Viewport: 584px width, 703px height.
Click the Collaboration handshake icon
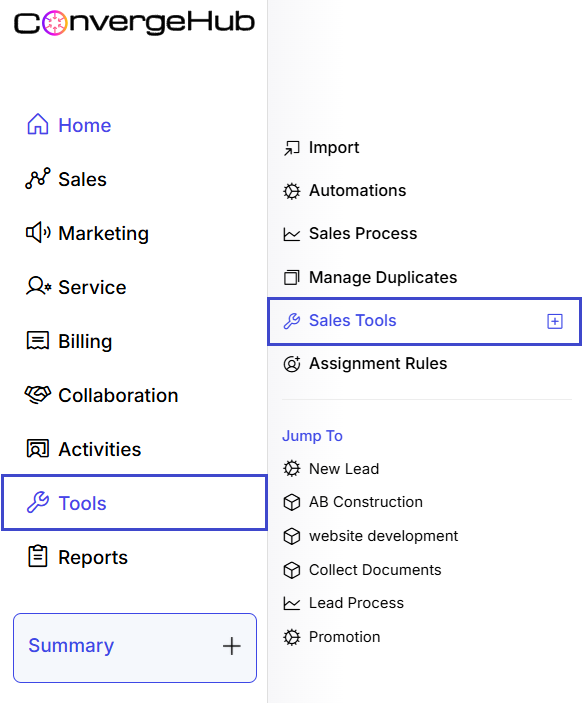coord(38,395)
